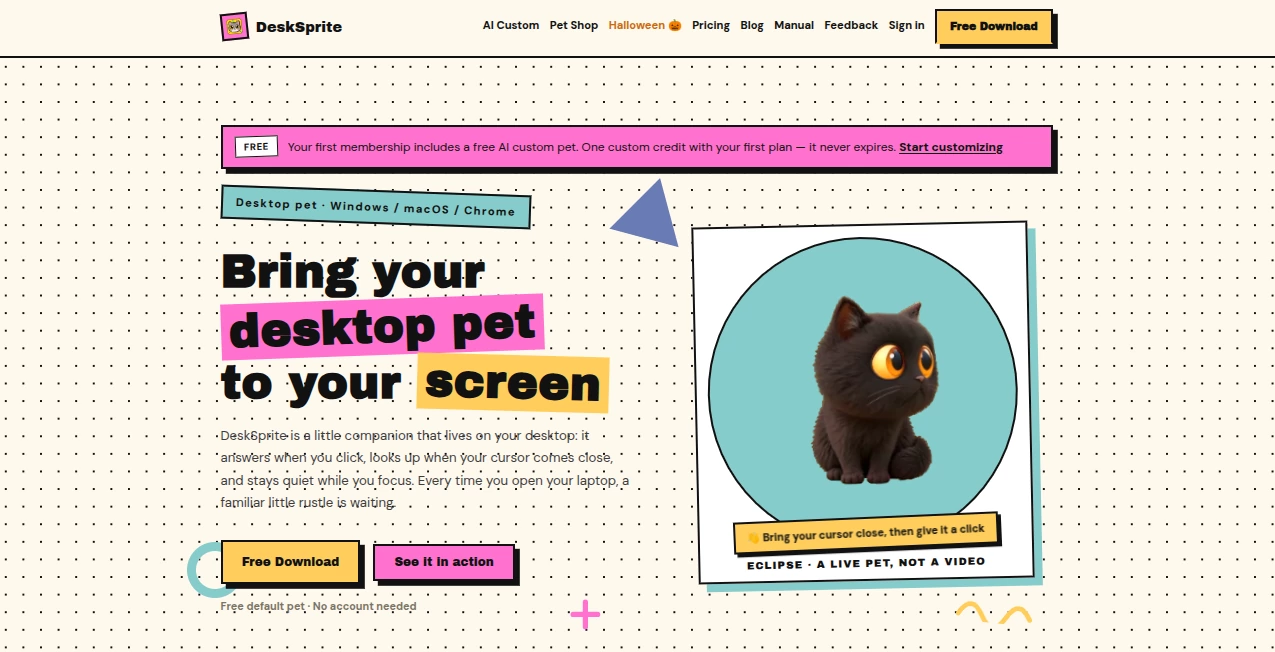Click the 'desktop pet' highlighted heading

click(382, 327)
